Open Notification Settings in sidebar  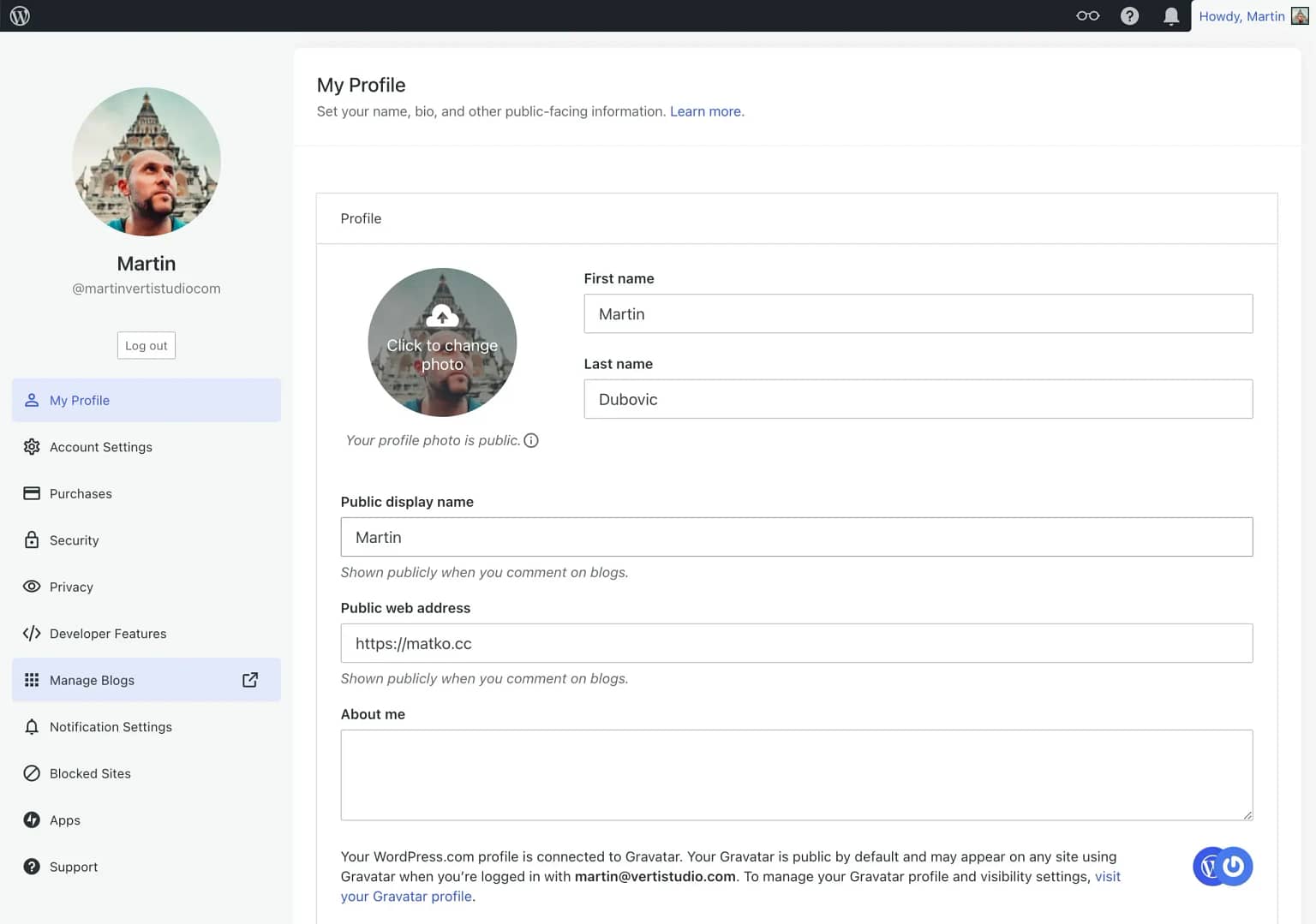tap(147, 727)
